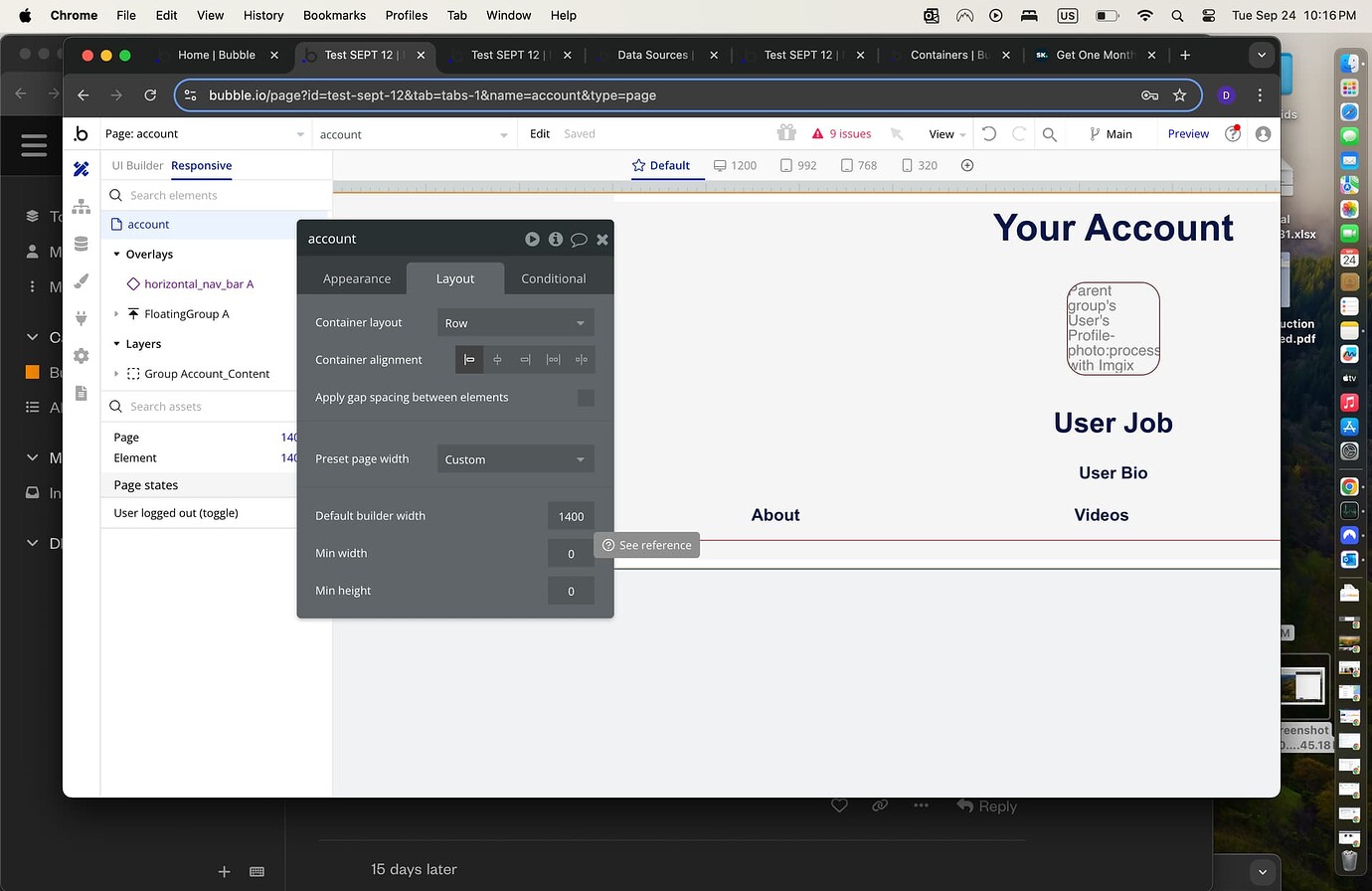Open the Data tab database icon
This screenshot has height=891, width=1372.
[x=82, y=244]
